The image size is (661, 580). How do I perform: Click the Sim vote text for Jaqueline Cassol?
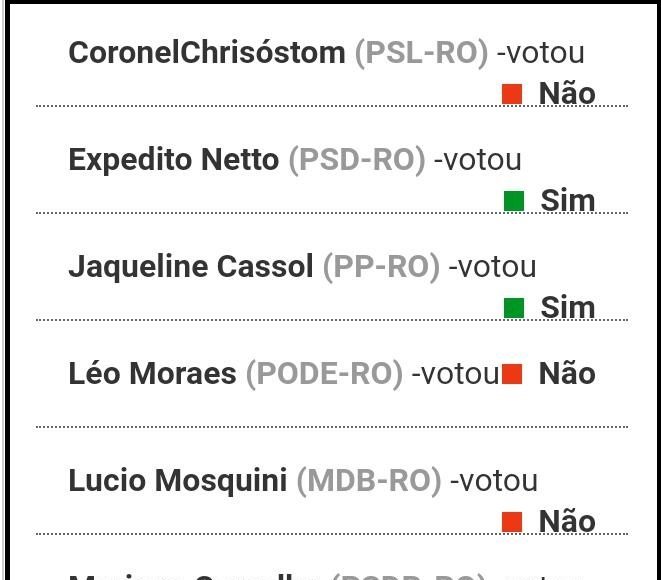click(567, 307)
